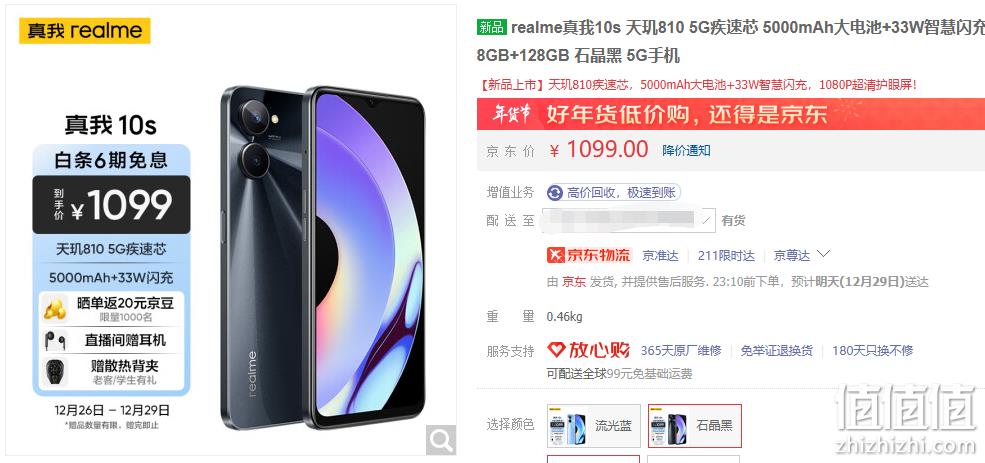
Task: Expand the delivery services chevron after 京尊达
Action: tap(823, 254)
